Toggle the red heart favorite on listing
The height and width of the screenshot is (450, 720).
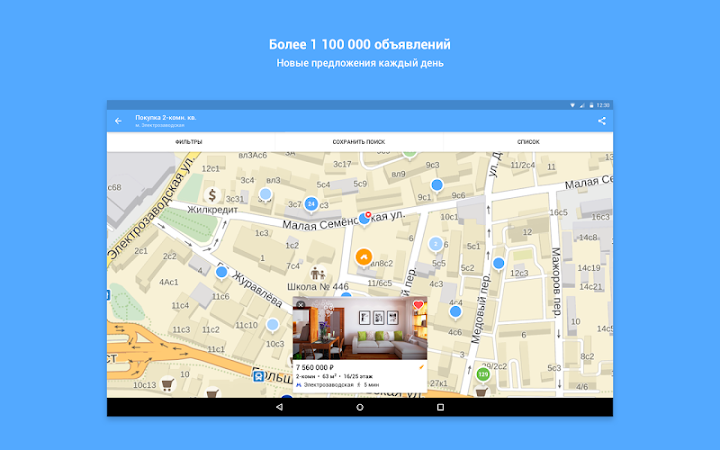click(x=418, y=305)
